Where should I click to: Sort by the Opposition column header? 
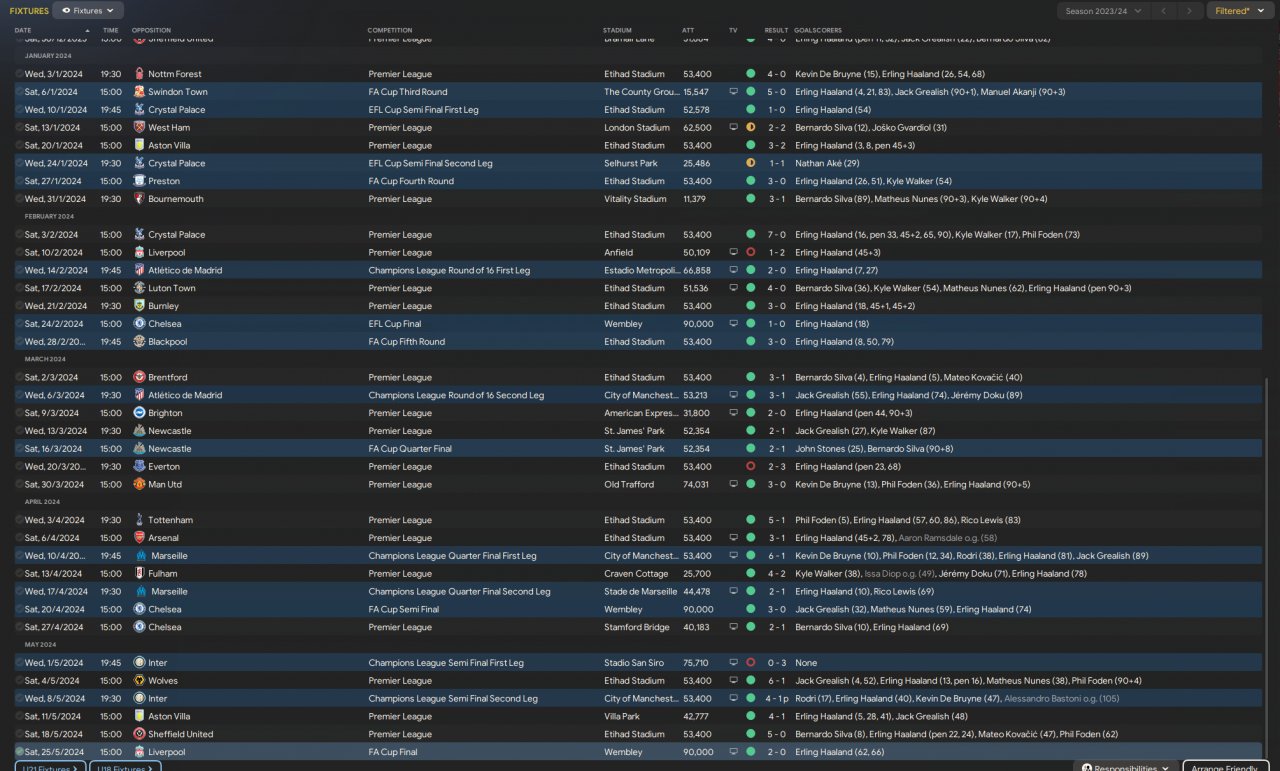[x=151, y=30]
